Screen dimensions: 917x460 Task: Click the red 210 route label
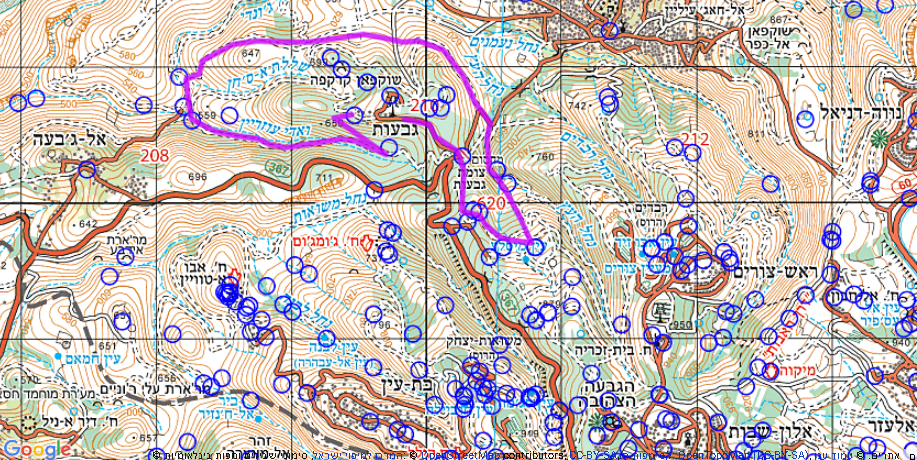424,106
